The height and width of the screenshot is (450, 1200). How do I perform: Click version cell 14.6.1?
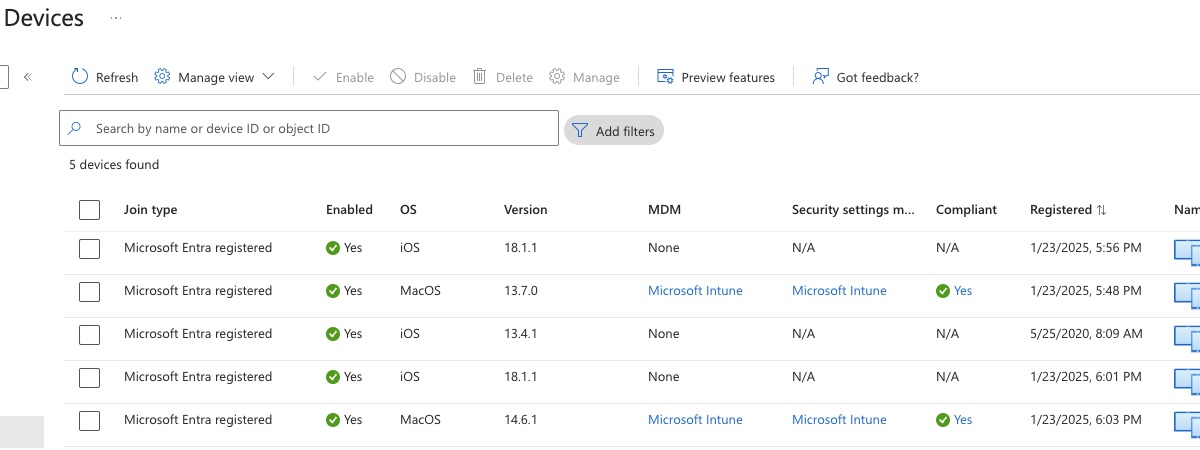pyautogui.click(x=521, y=420)
